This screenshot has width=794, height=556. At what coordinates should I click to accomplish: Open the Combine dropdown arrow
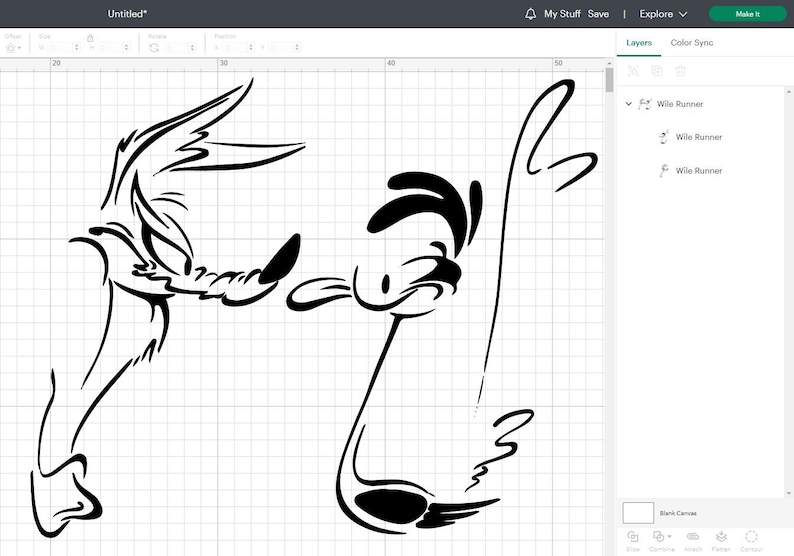[x=669, y=536]
